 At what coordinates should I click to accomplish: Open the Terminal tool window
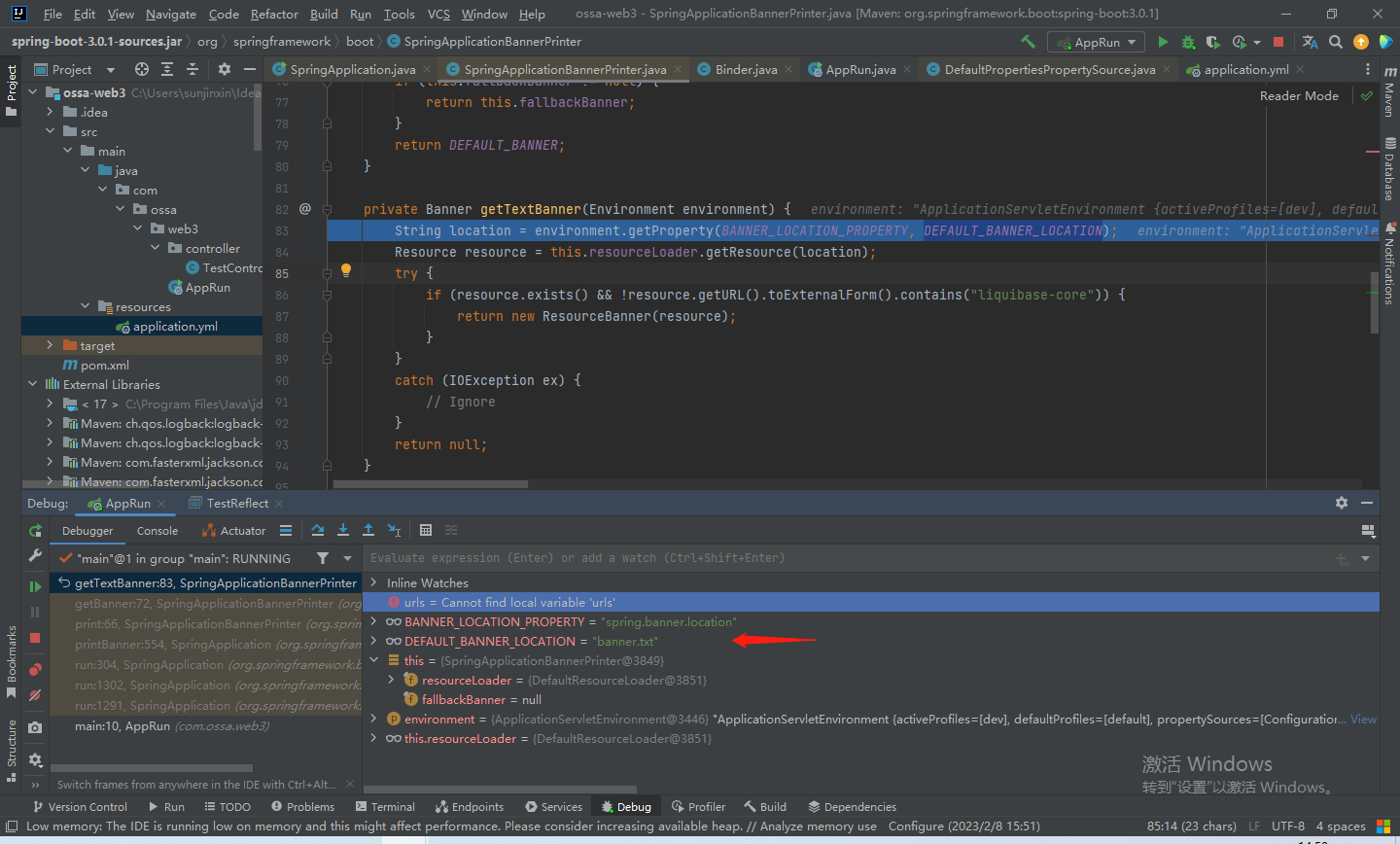(x=386, y=807)
